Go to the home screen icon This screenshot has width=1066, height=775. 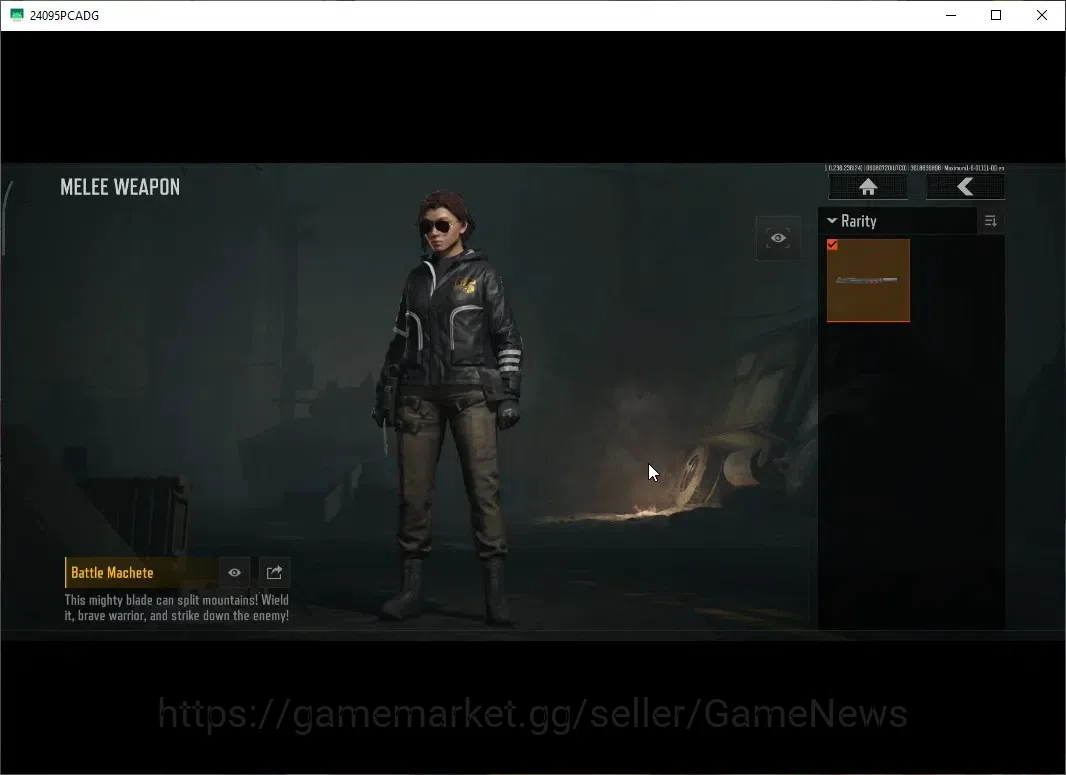868,187
